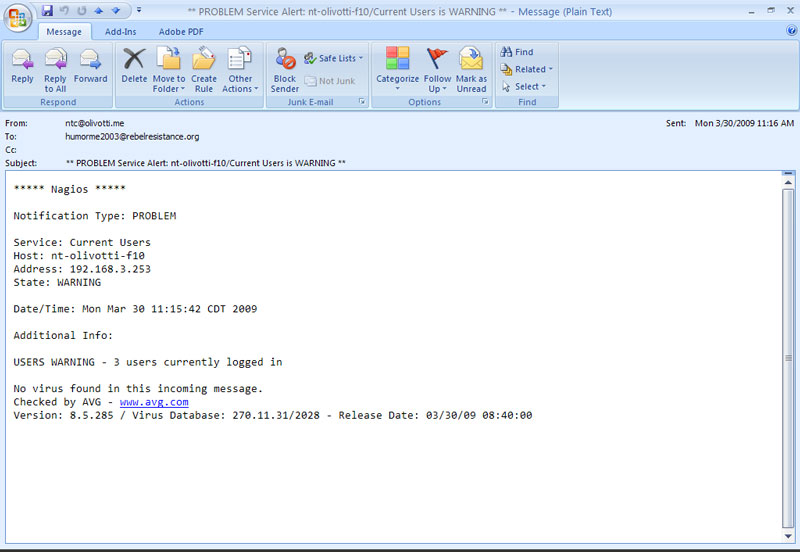Launch the Options group dialog launcher

click(x=485, y=102)
